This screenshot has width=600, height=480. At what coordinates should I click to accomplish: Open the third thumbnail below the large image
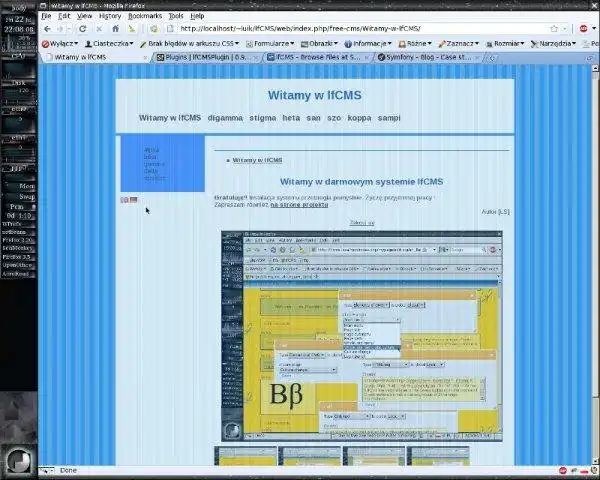click(x=374, y=456)
